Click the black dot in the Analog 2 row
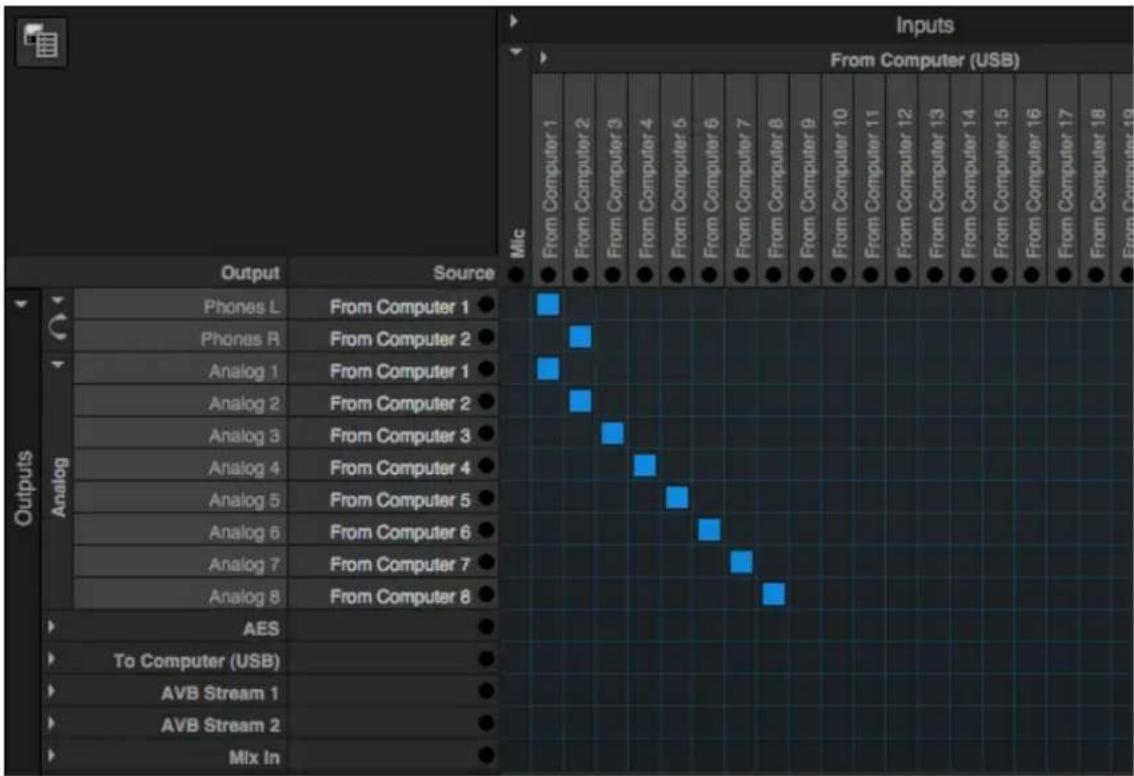The width and height of the screenshot is (1134, 776). 487,401
